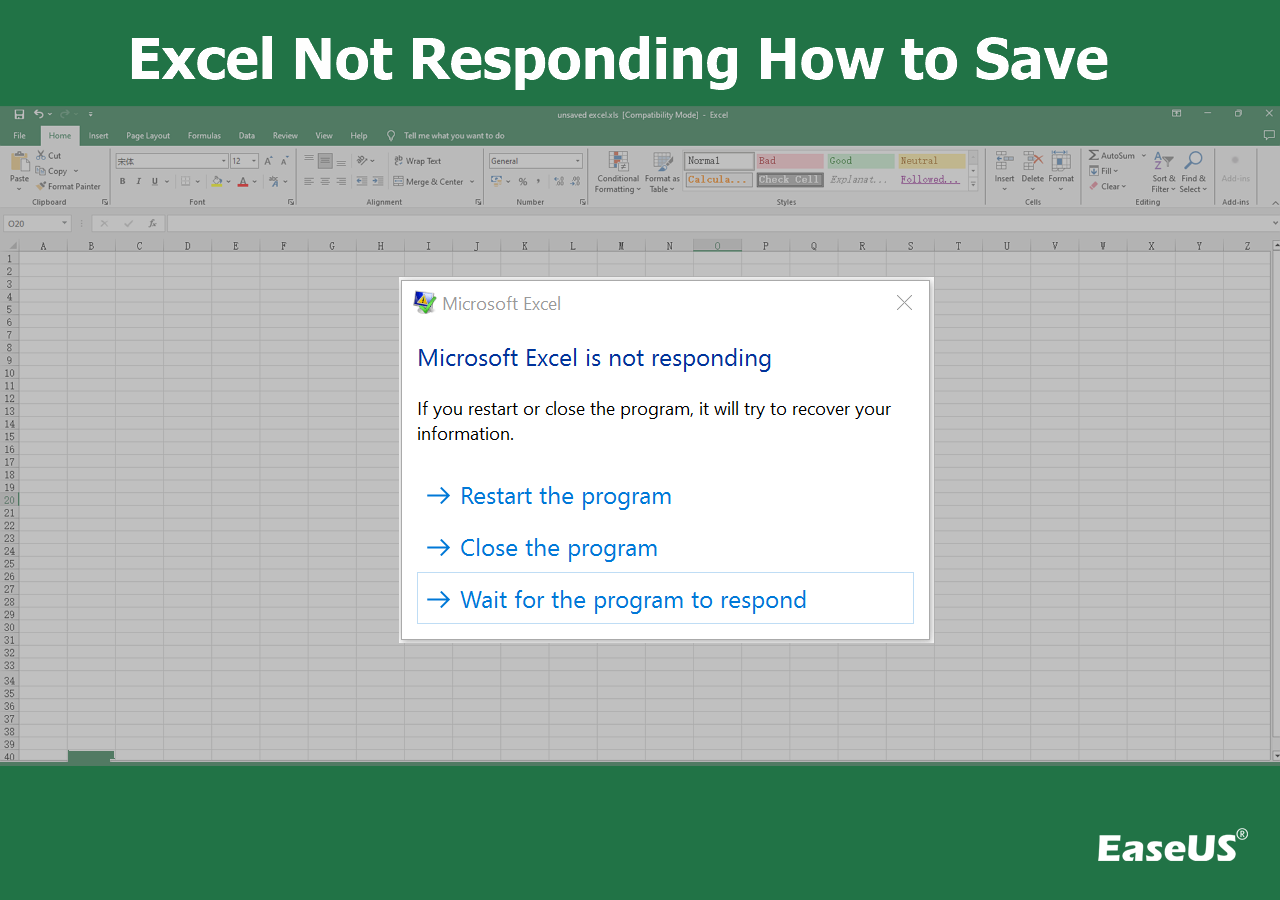This screenshot has height=900, width=1280.
Task: Decrease font size with the smaller A
Action: tap(284, 161)
